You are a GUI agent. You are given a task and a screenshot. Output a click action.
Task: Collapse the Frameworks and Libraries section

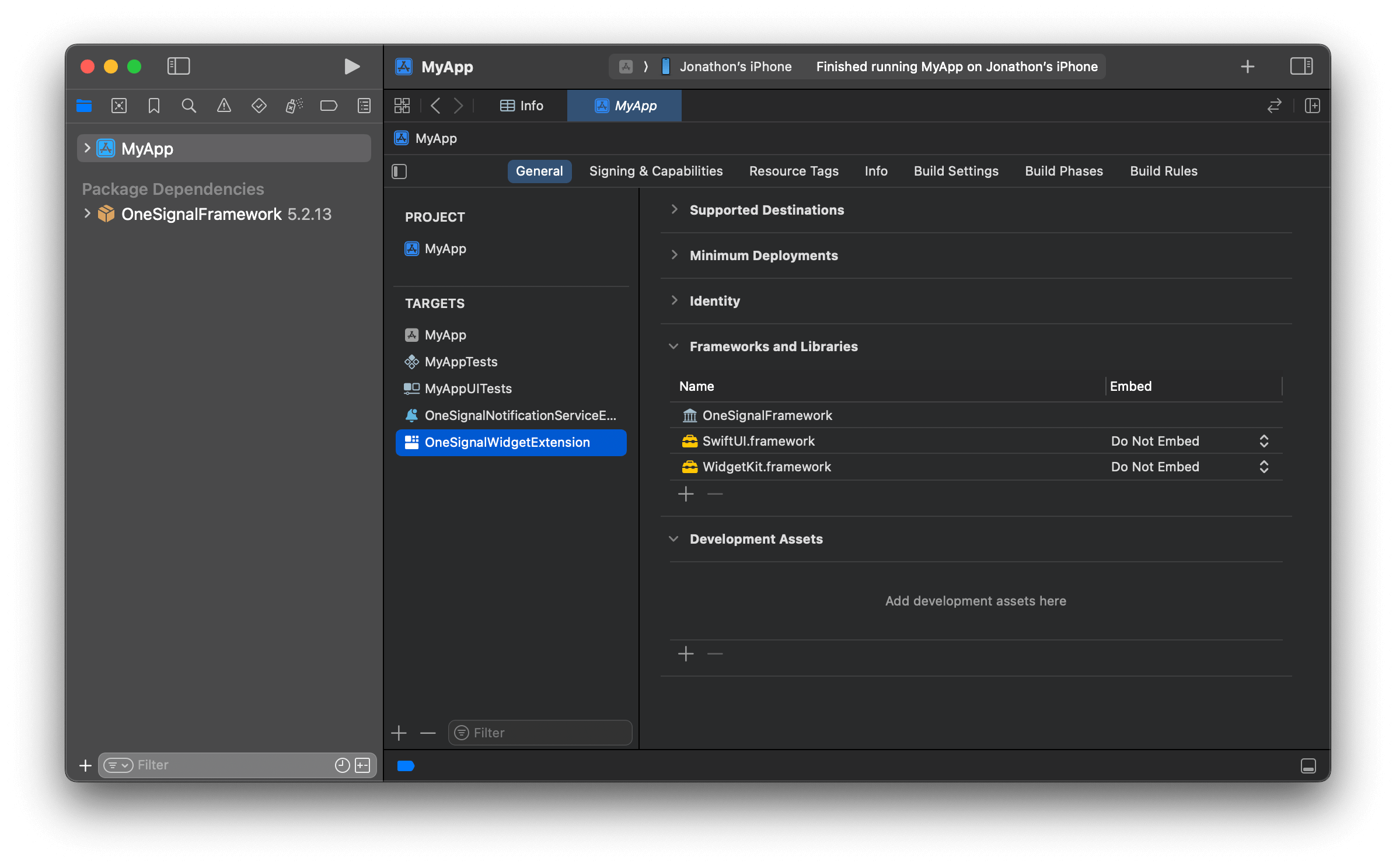674,346
